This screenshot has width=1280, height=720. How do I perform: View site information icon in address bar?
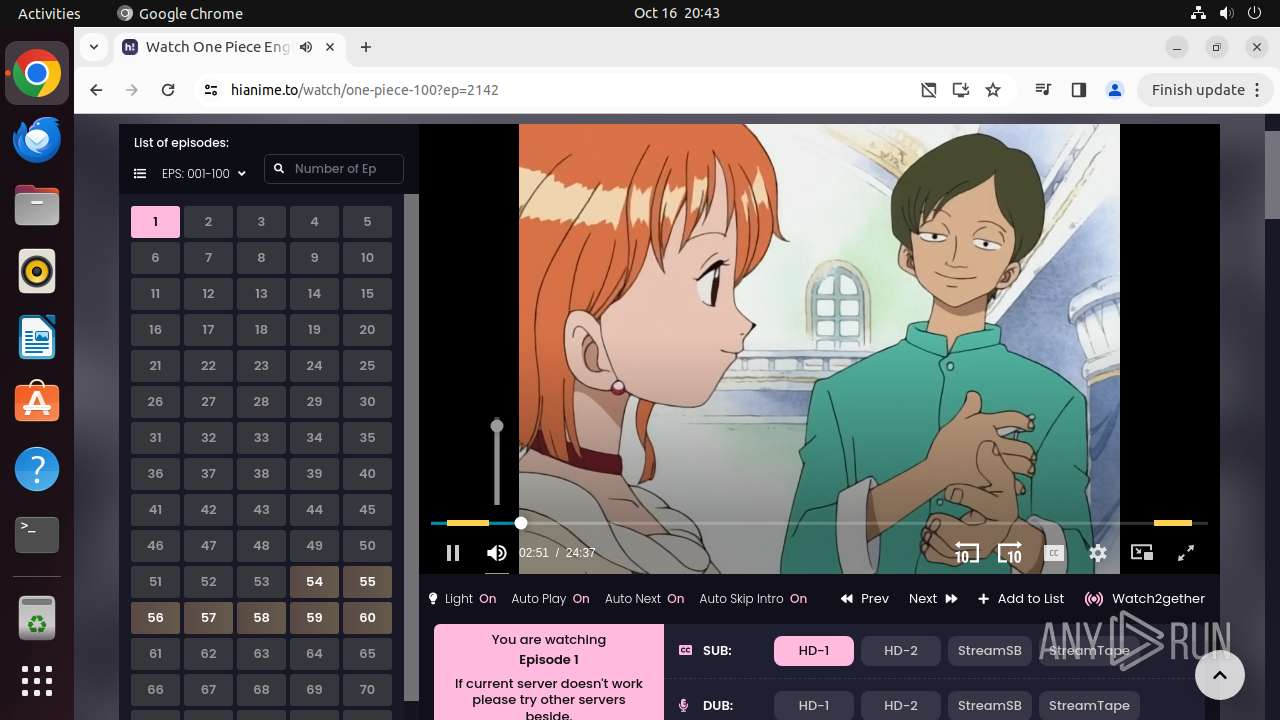click(x=210, y=90)
